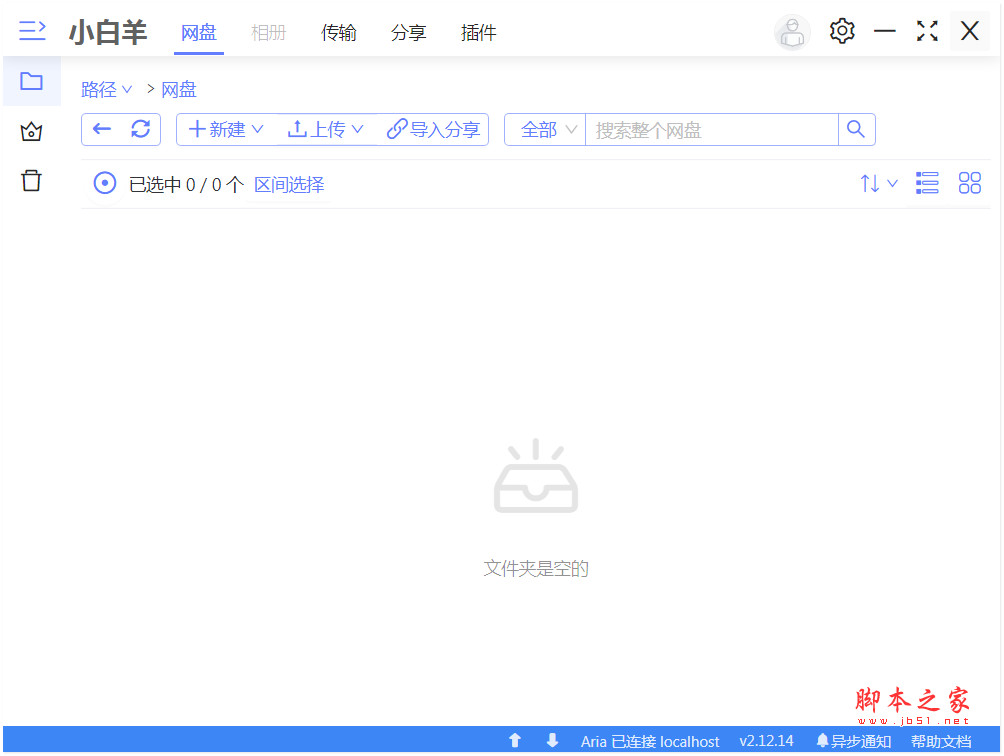Expand the 路径 dropdown
Viewport: 1004px width, 756px height.
pos(106,89)
